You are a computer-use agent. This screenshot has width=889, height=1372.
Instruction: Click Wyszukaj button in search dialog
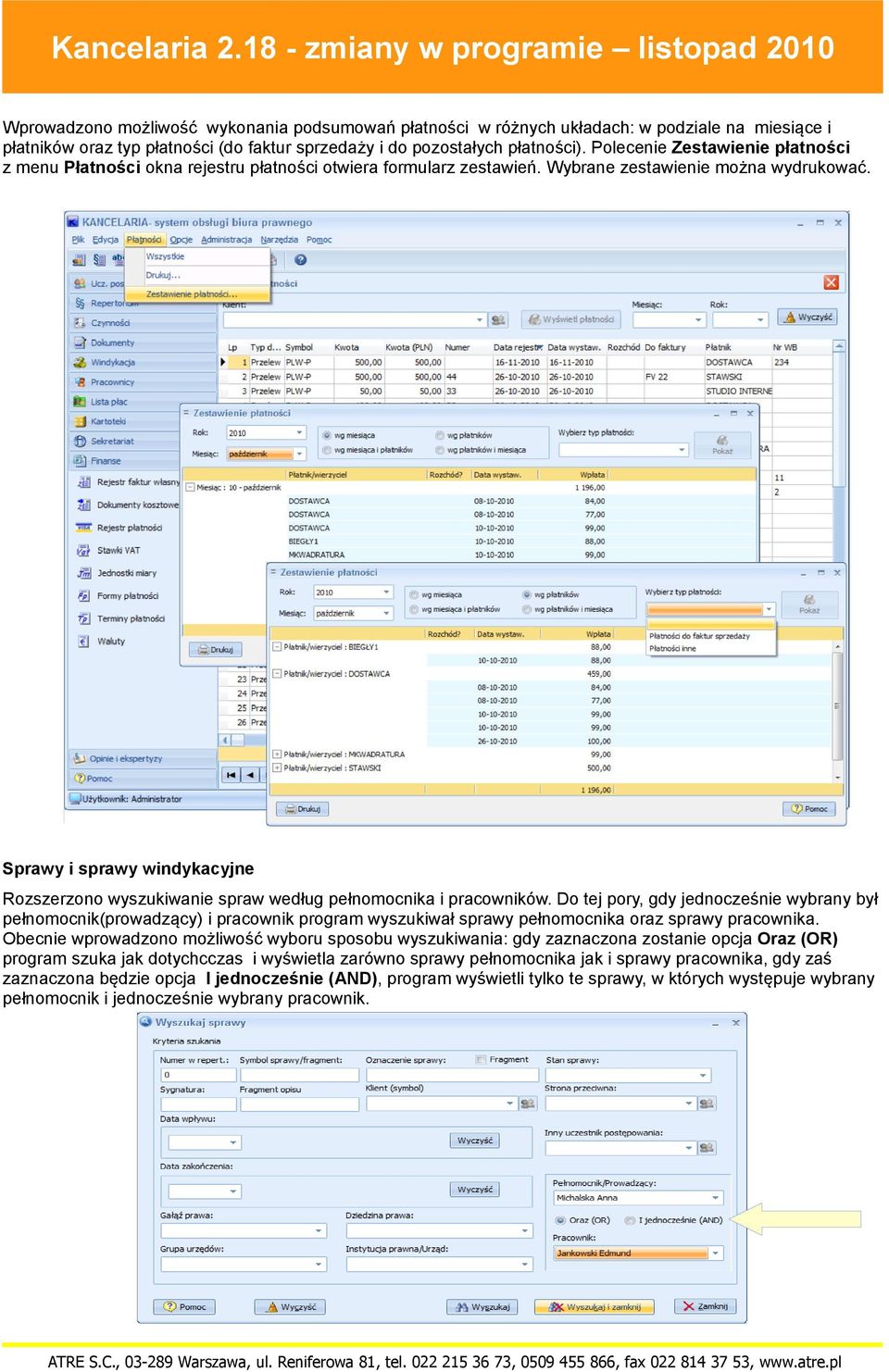click(482, 1307)
